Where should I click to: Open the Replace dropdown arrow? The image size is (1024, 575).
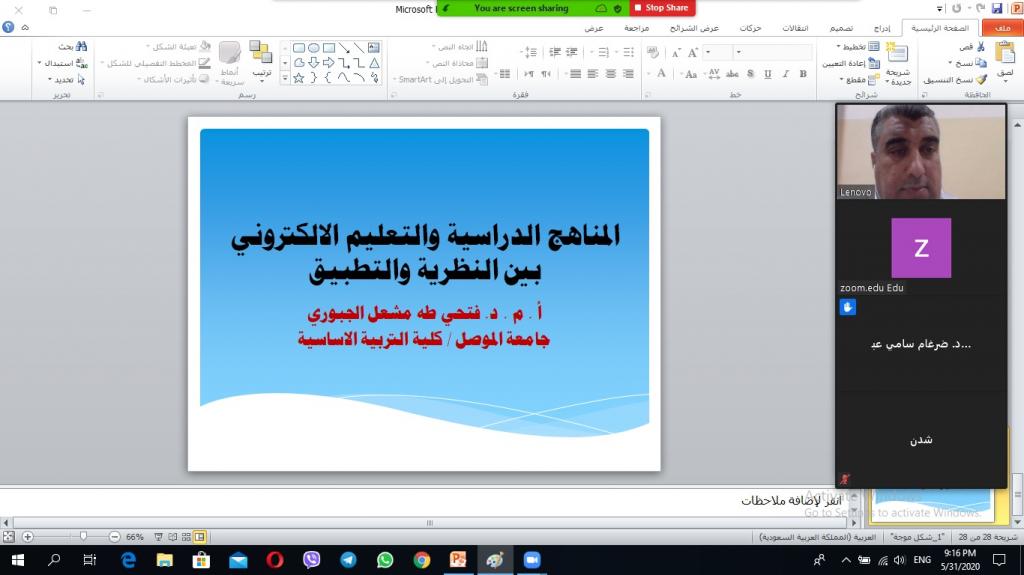pyautogui.click(x=41, y=63)
